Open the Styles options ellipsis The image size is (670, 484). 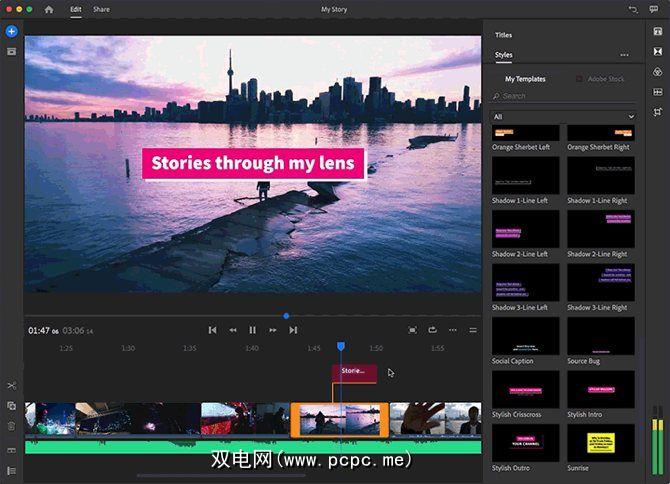click(x=624, y=55)
